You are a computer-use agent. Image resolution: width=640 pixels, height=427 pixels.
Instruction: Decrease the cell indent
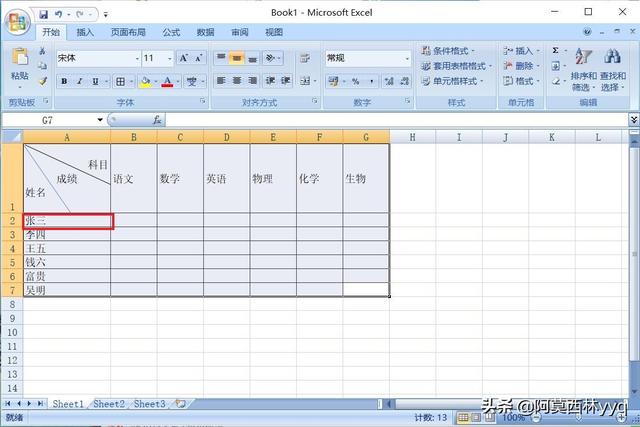click(270, 81)
